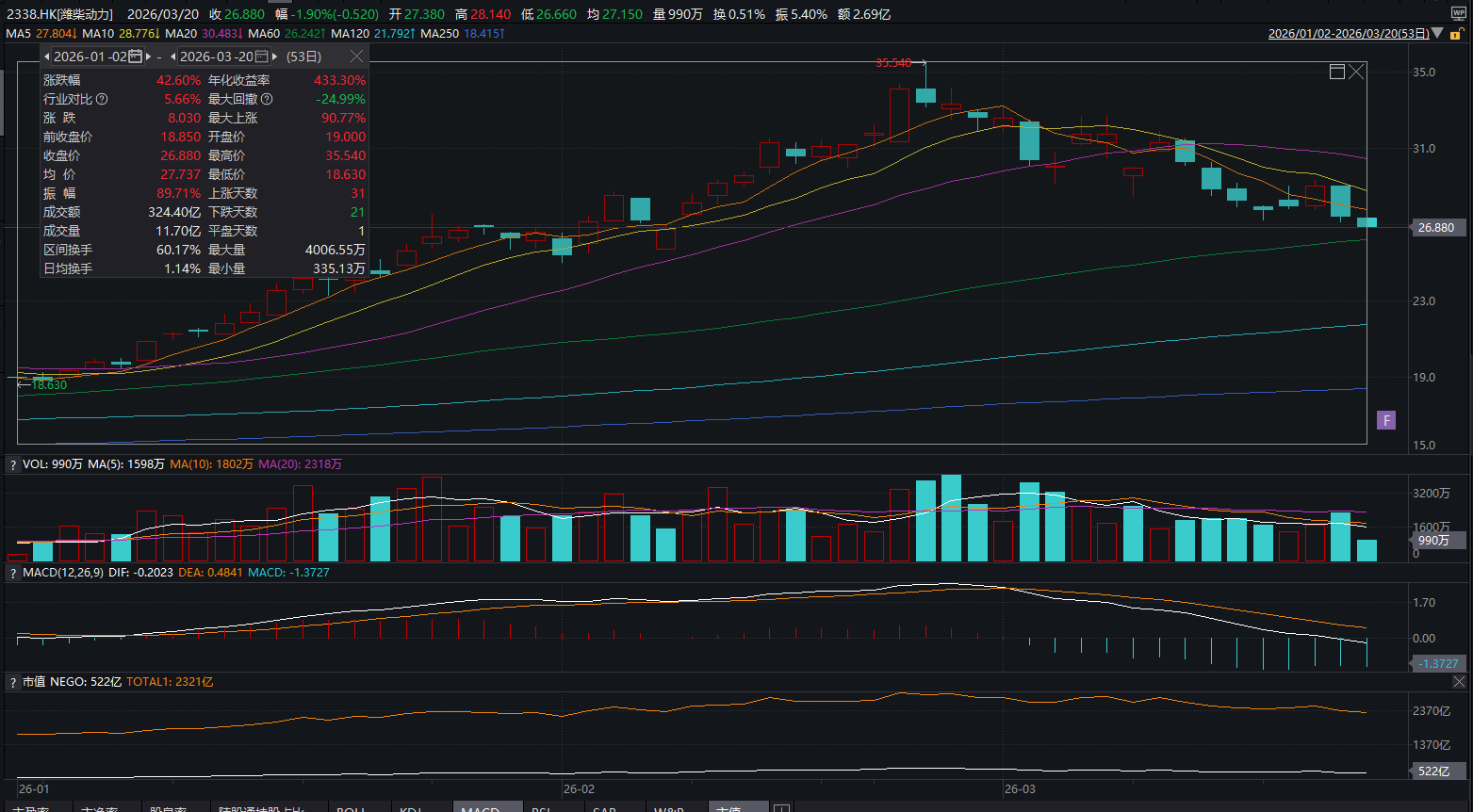Viewport: 1473px width, 812px height.
Task: Open the end date calendar picker
Action: 261,57
